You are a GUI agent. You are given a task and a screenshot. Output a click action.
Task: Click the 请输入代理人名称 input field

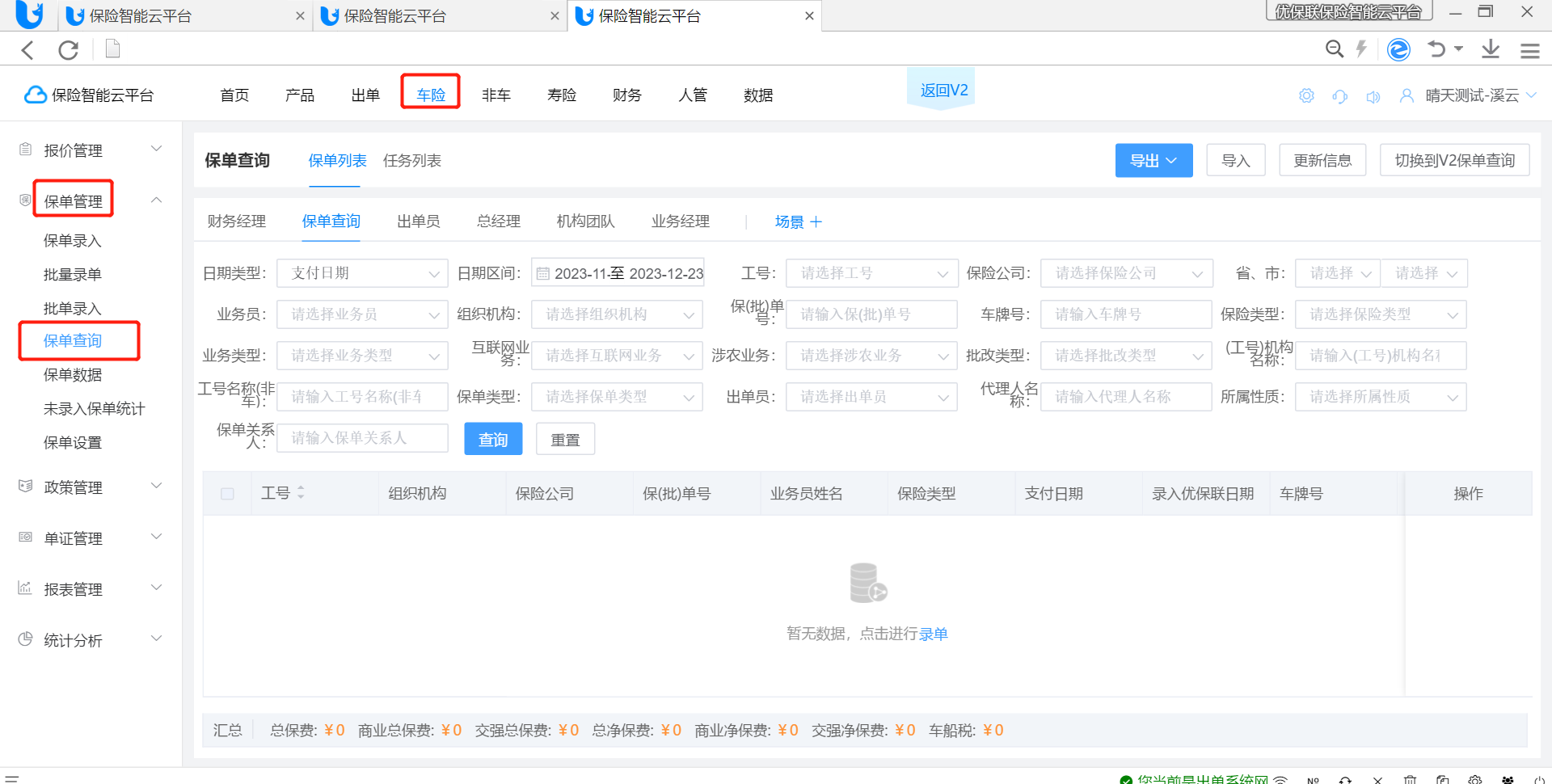point(1126,397)
